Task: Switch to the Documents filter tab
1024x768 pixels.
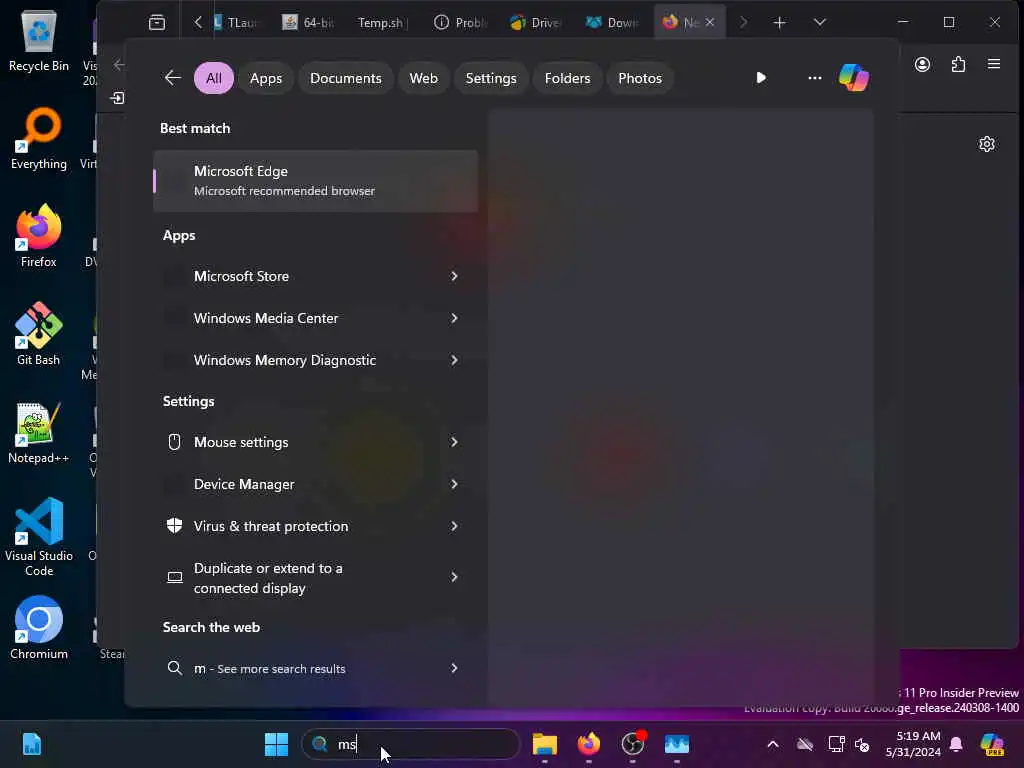Action: pyautogui.click(x=345, y=78)
